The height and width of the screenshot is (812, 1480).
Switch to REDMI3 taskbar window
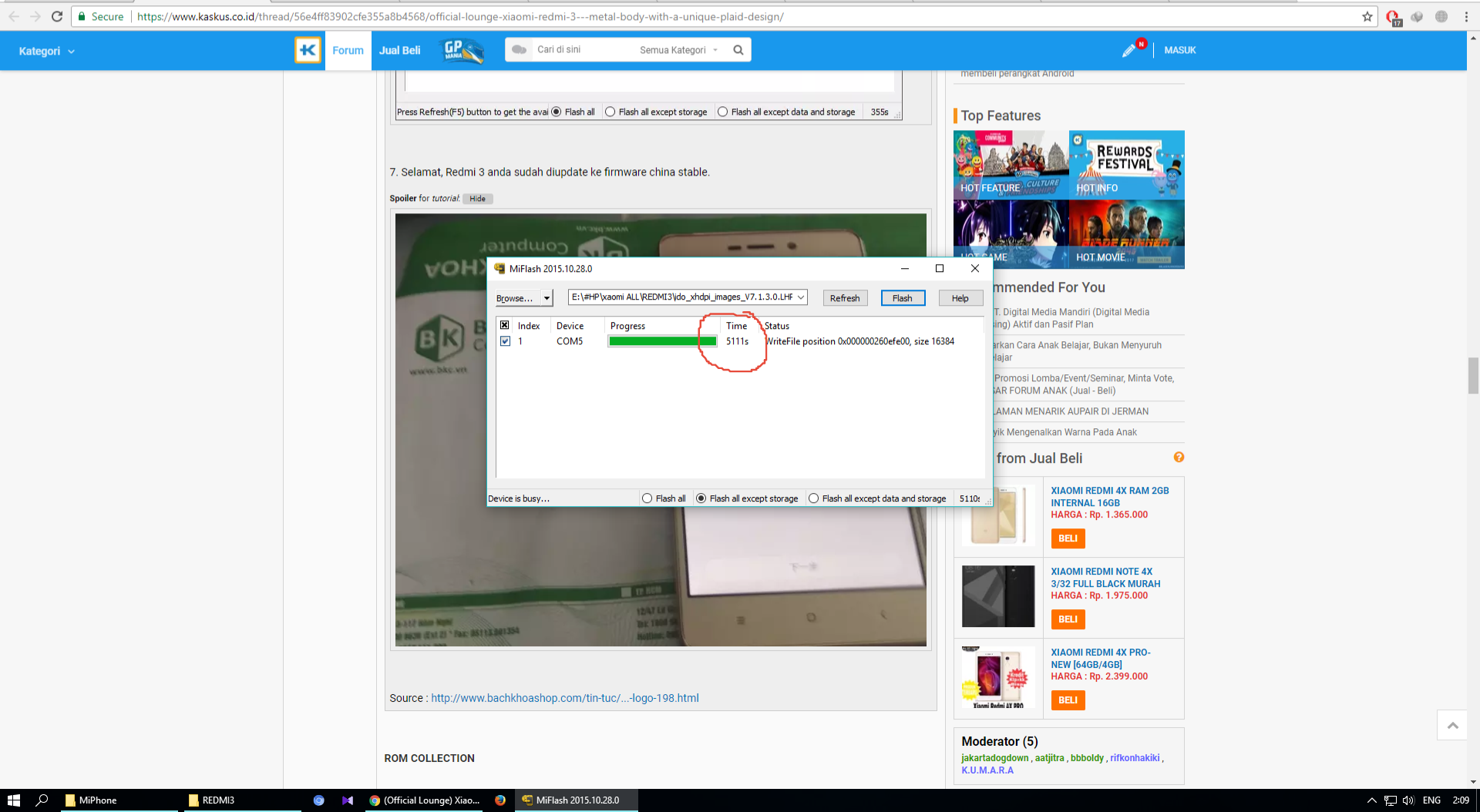tap(243, 800)
